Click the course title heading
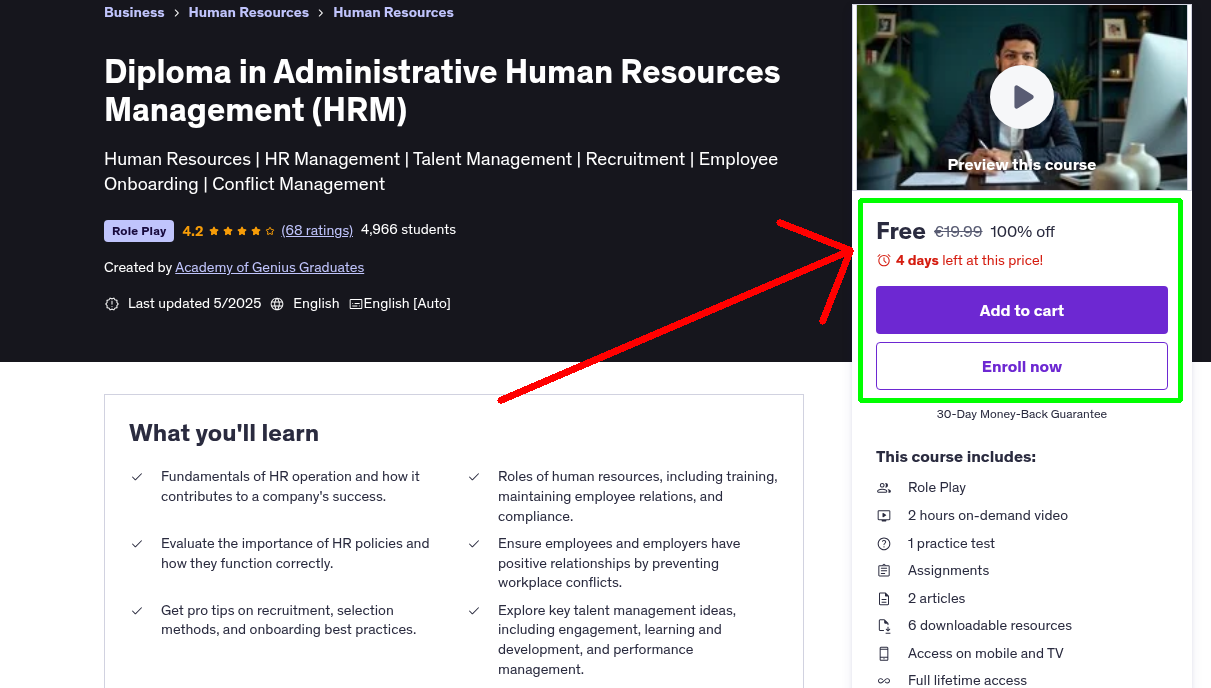The width and height of the screenshot is (1211, 688). click(x=442, y=90)
